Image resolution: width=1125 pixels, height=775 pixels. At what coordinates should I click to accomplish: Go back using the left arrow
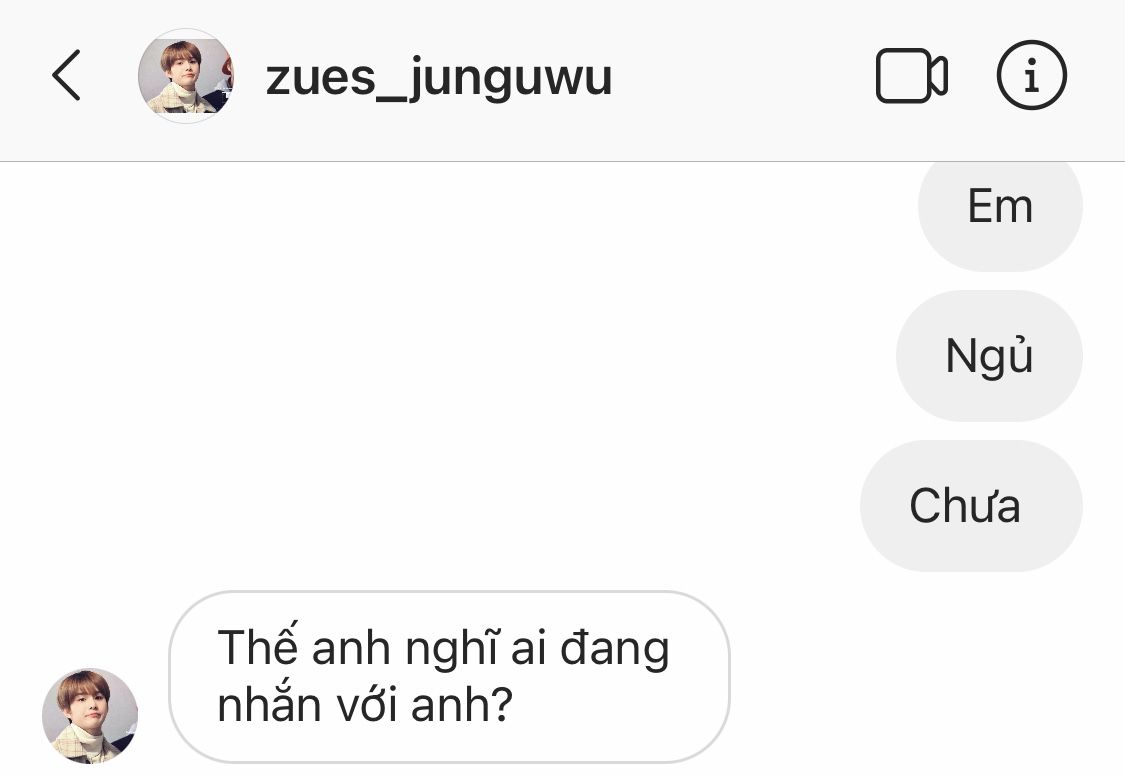tap(66, 75)
